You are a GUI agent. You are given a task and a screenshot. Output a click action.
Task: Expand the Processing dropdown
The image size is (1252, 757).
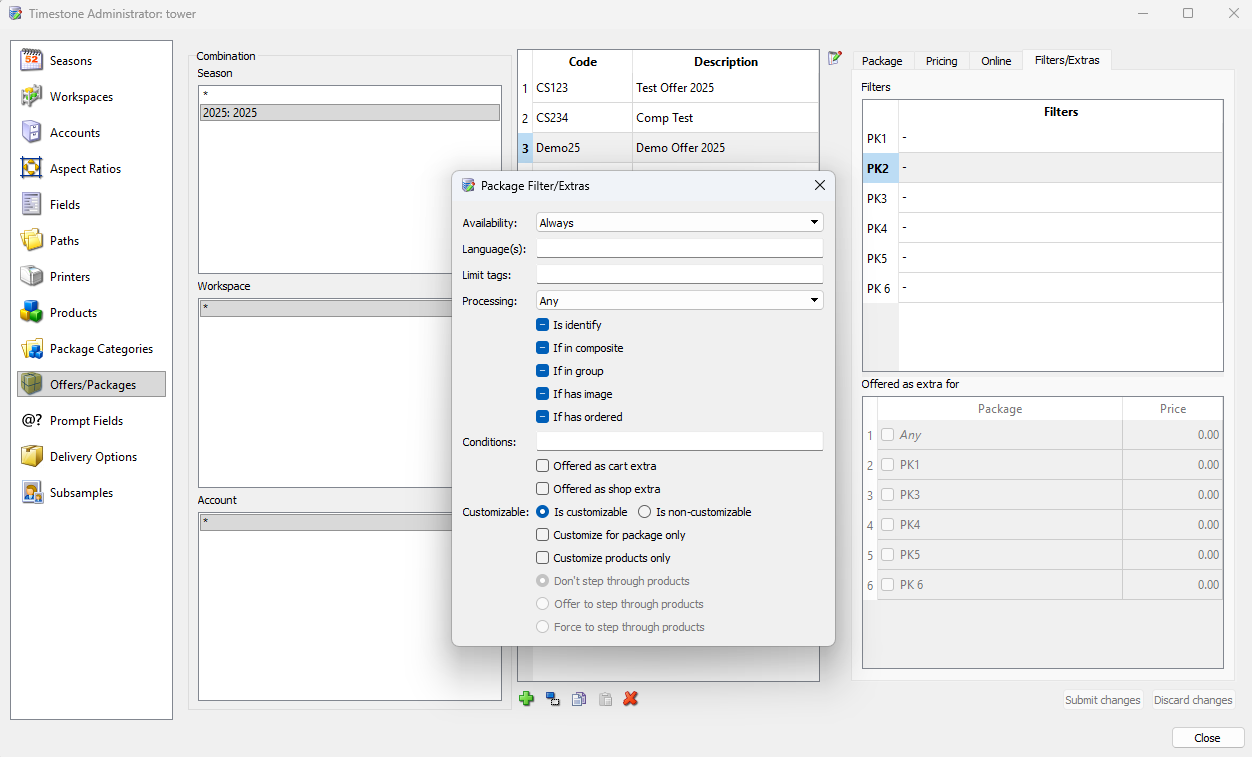679,301
